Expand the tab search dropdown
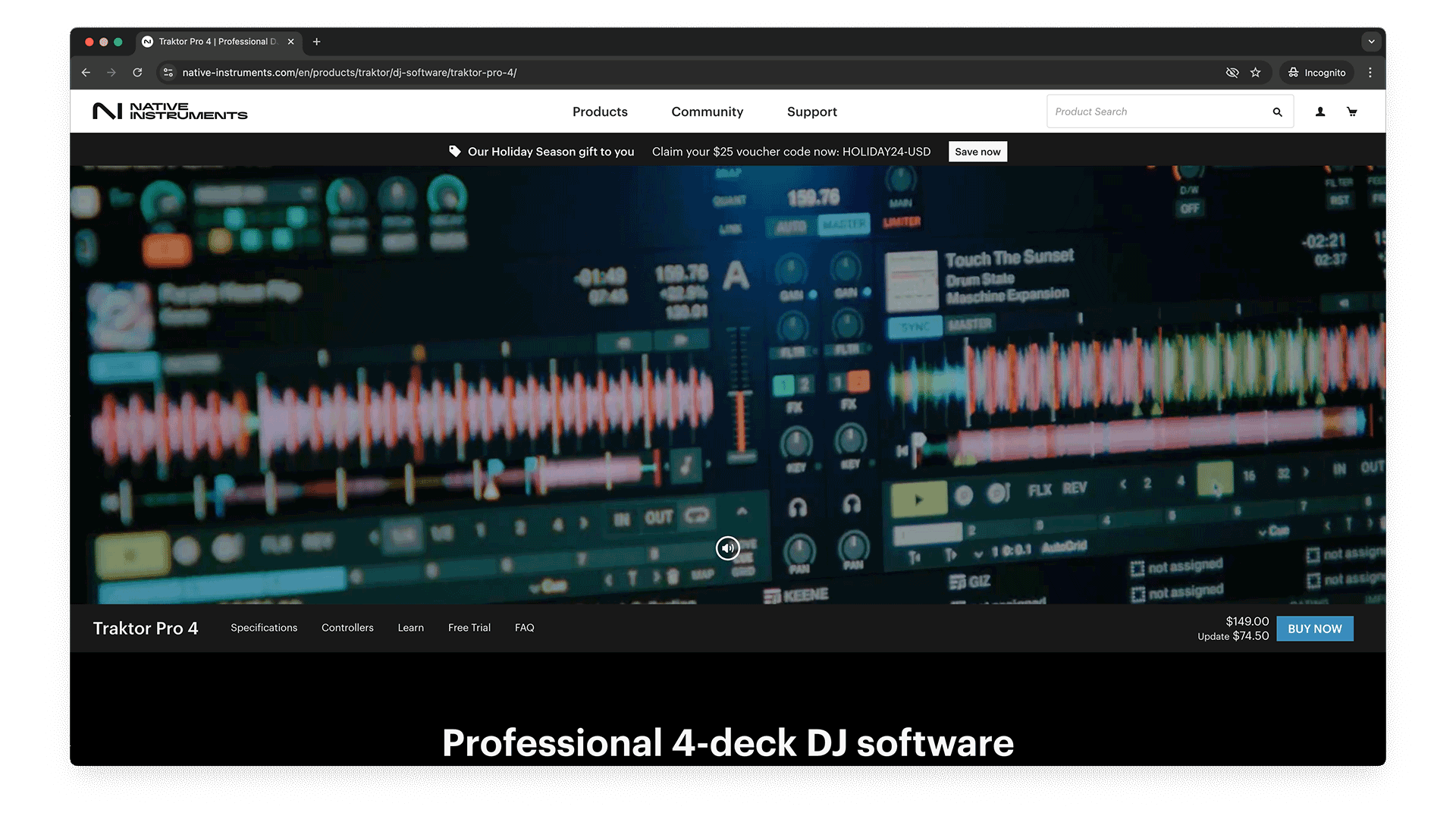Image resolution: width=1456 pixels, height=819 pixels. 1371,42
